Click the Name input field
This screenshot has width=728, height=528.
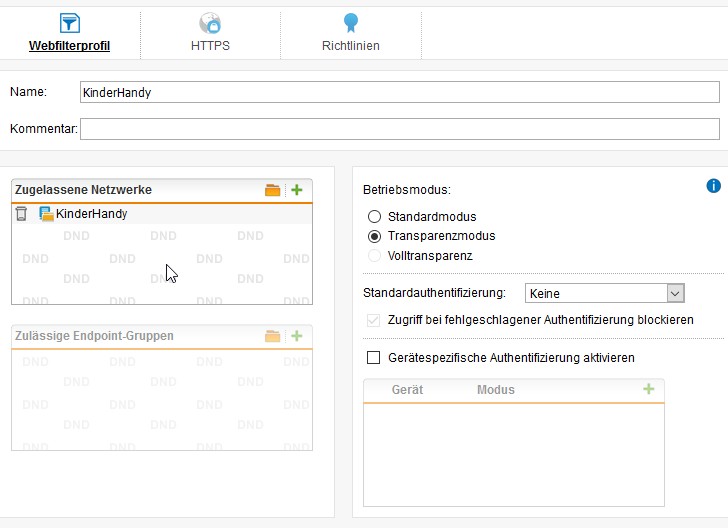point(400,92)
